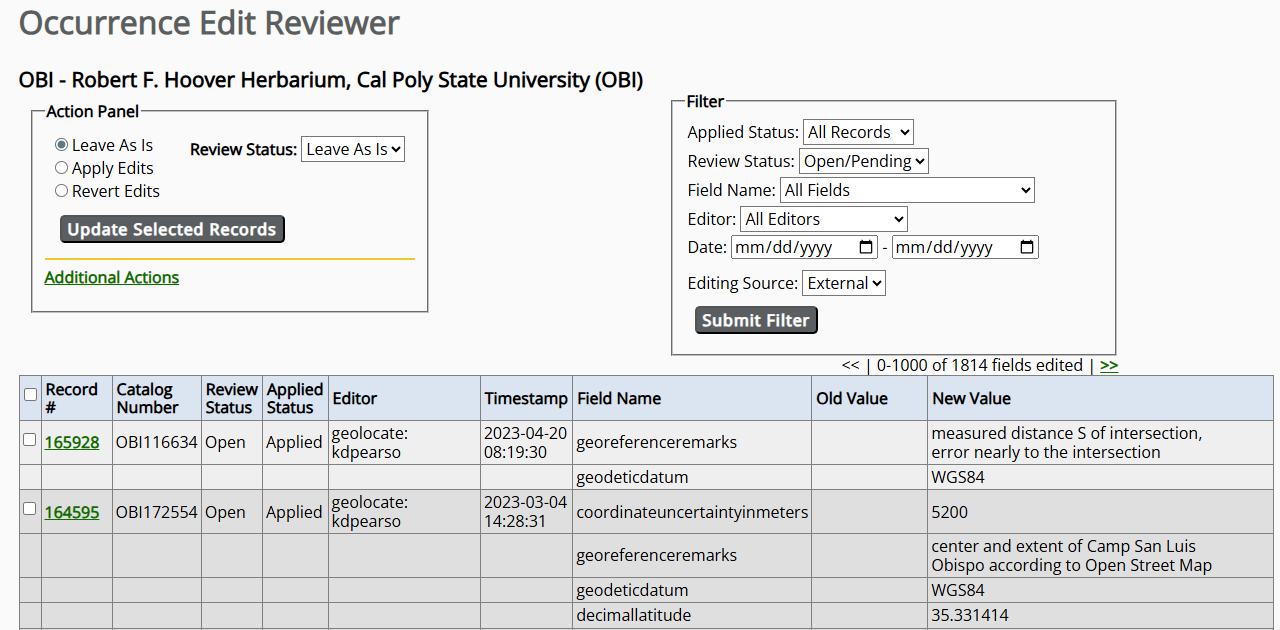The image size is (1280, 630).
Task: Choose the Apply Edits radio option
Action: [x=62, y=169]
